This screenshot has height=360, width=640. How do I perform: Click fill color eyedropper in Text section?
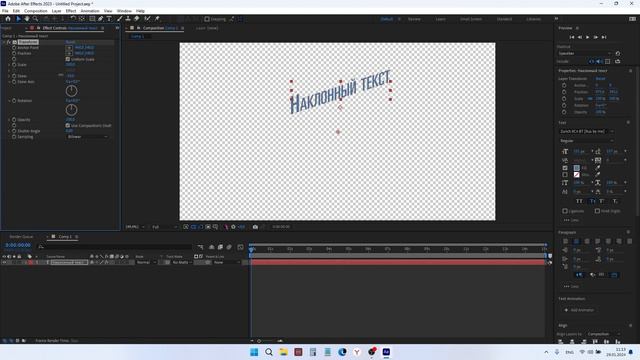point(598,168)
